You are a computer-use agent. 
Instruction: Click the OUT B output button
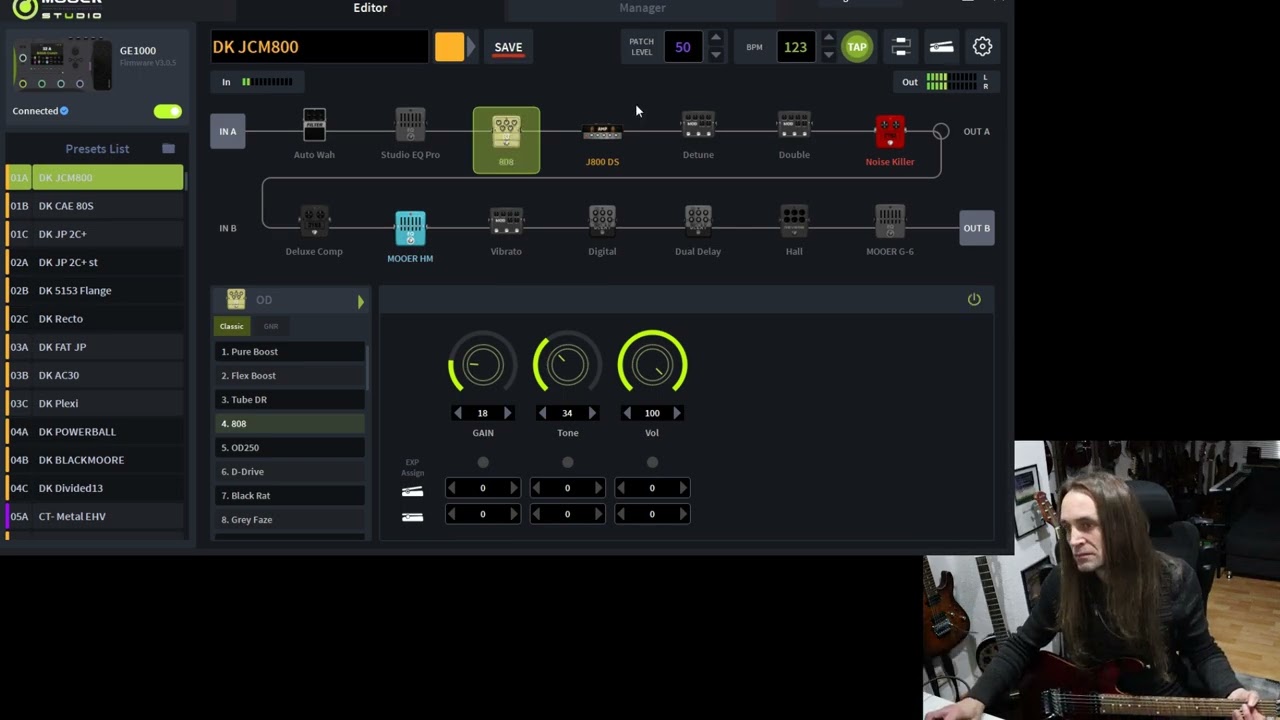[977, 228]
